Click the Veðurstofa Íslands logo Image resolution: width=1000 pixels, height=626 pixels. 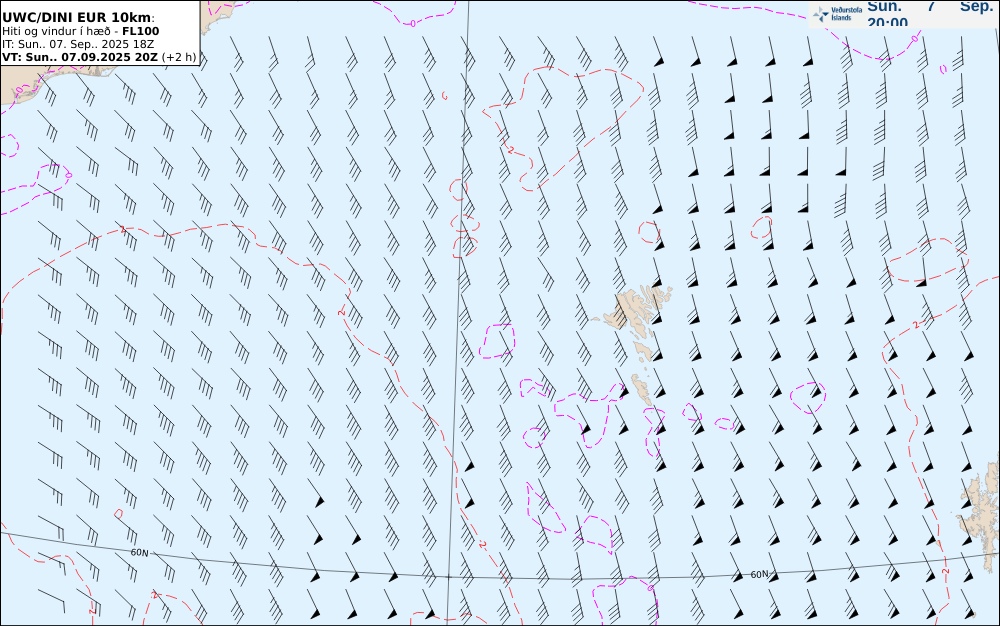pyautogui.click(x=837, y=13)
